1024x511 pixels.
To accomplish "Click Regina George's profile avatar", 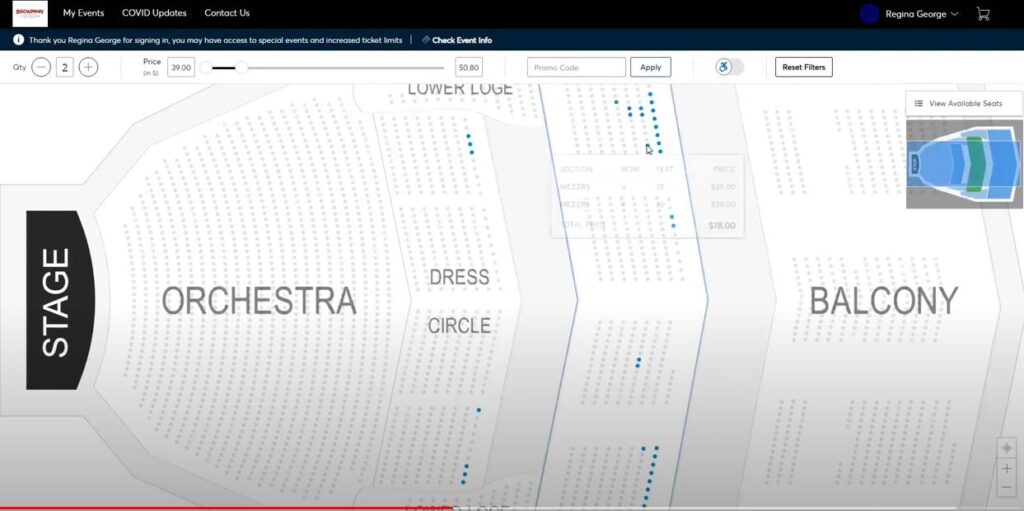I will (x=869, y=14).
